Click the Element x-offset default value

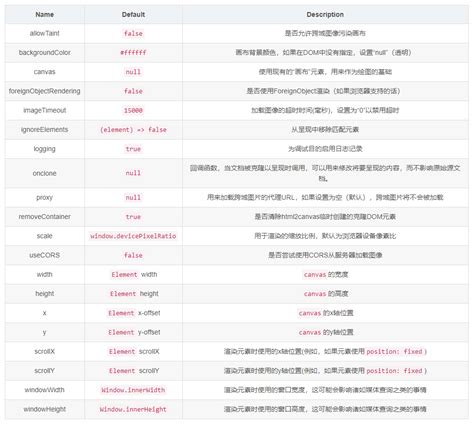(x=134, y=313)
